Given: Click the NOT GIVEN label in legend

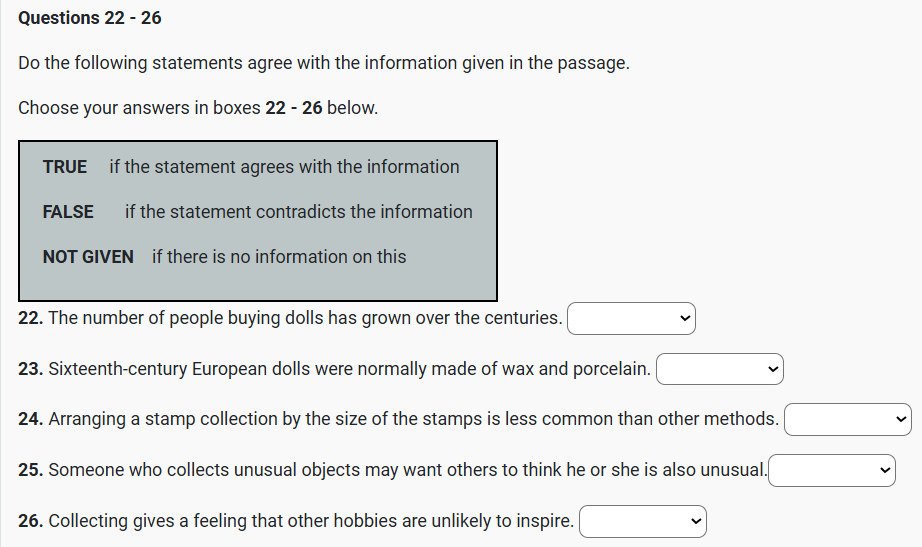Looking at the screenshot, I should (88, 257).
